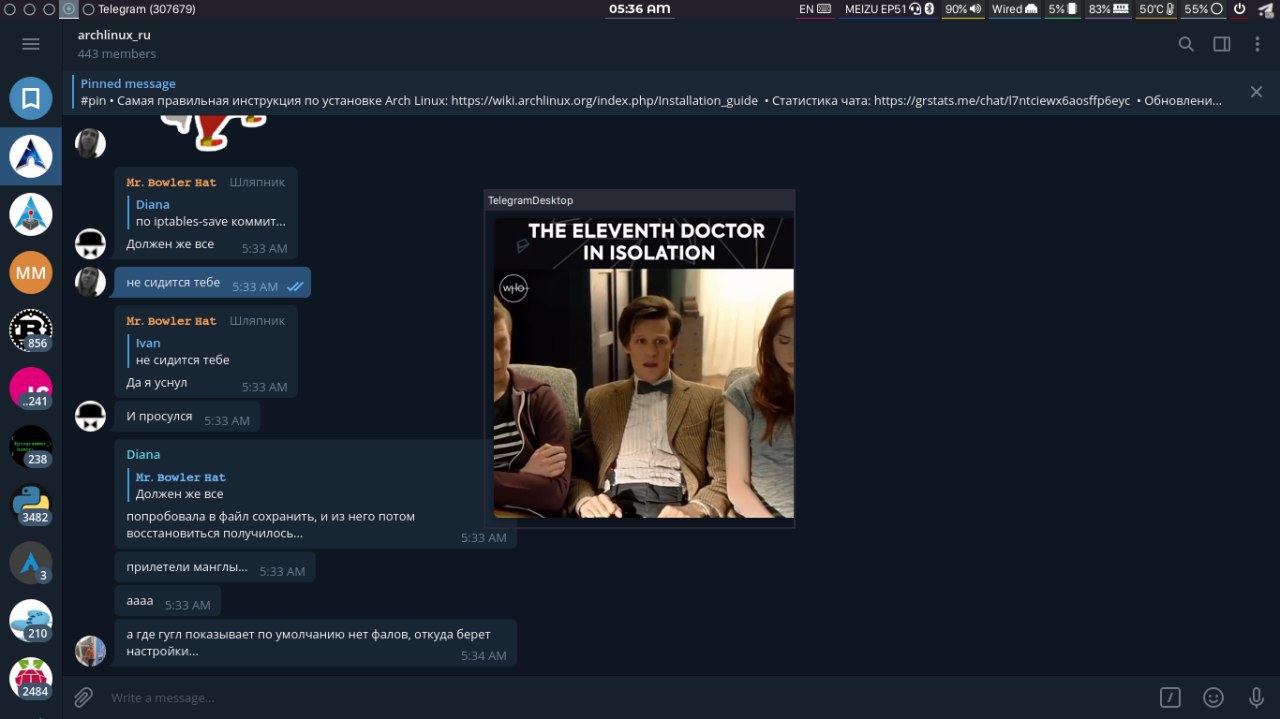Click the 83% memory indicator
This screenshot has height=719, width=1280.
(1108, 9)
